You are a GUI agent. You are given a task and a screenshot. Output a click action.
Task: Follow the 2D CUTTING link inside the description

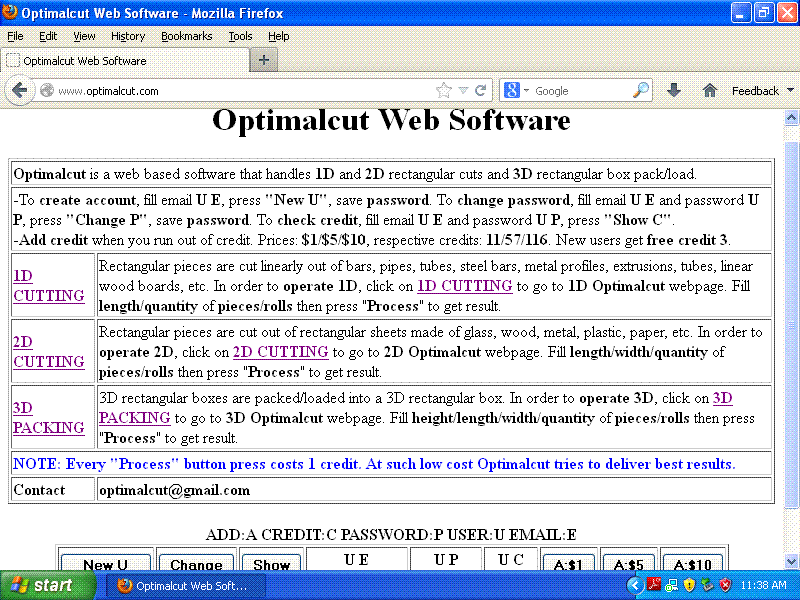[x=281, y=352]
